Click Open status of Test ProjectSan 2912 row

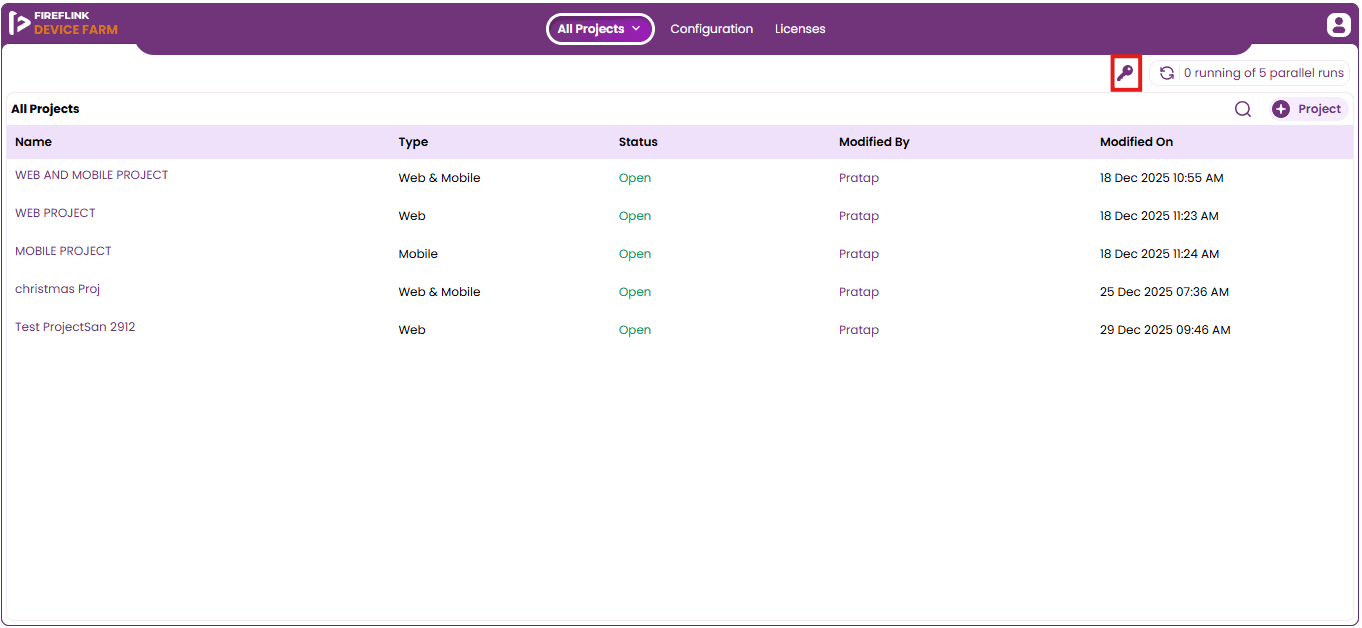[x=635, y=330]
